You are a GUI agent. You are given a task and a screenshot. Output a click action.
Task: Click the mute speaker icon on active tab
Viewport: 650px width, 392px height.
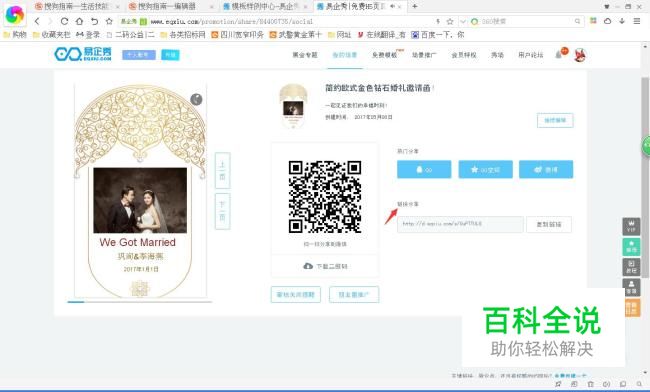click(392, 6)
